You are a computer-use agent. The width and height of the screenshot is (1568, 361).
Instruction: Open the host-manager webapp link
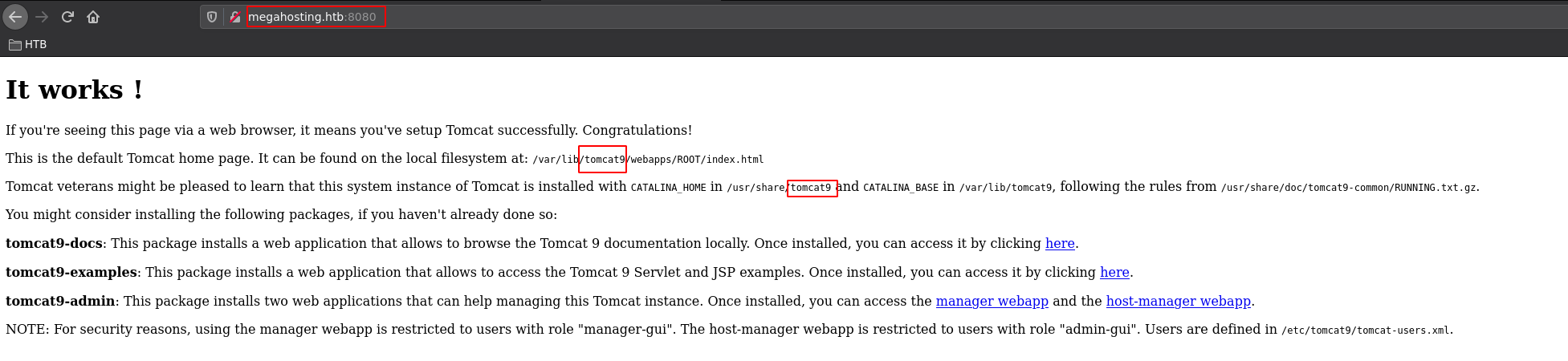[x=1179, y=301]
